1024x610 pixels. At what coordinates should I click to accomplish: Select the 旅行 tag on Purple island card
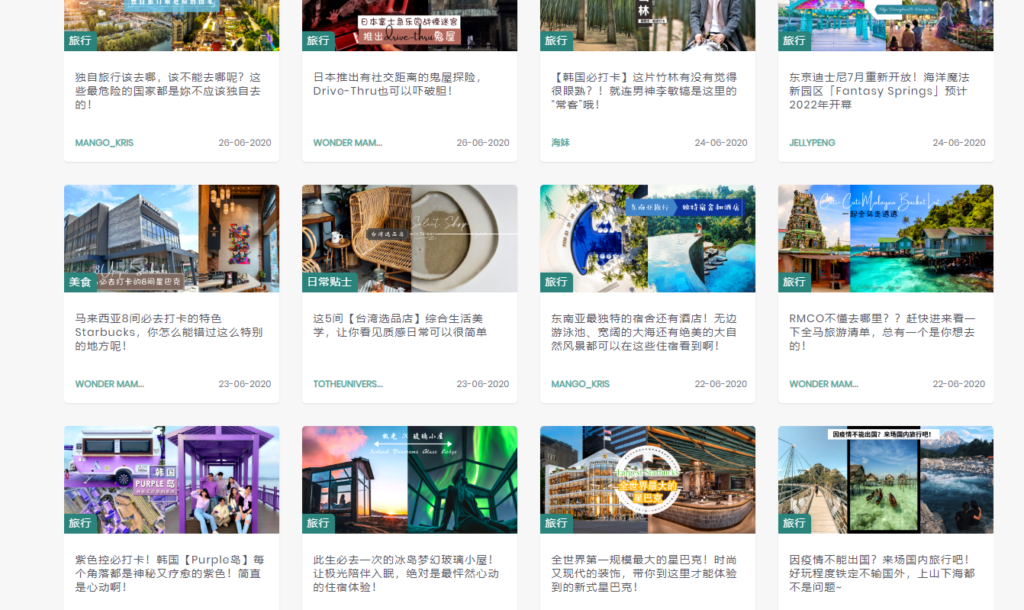(x=79, y=523)
